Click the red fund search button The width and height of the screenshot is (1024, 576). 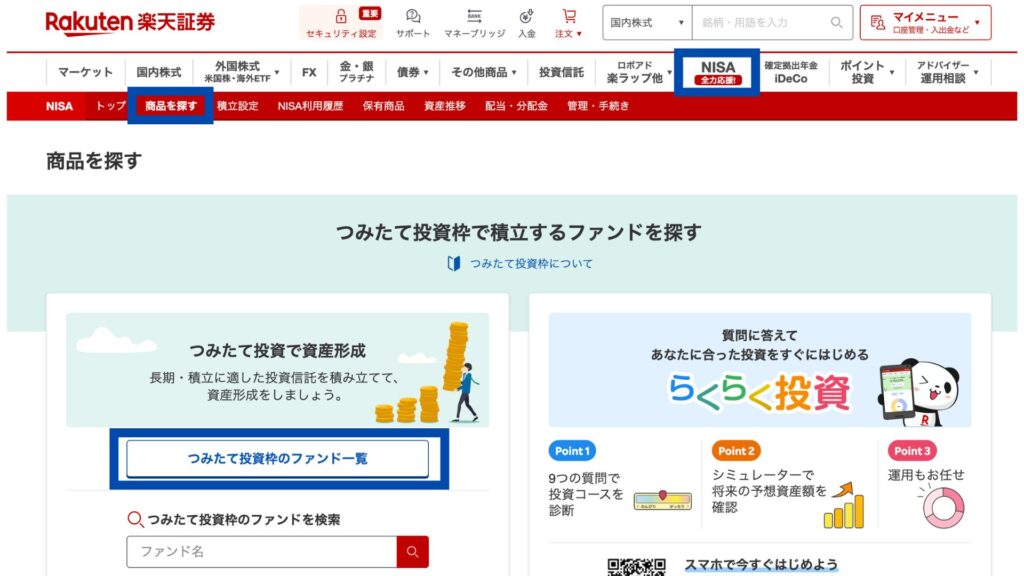412,552
